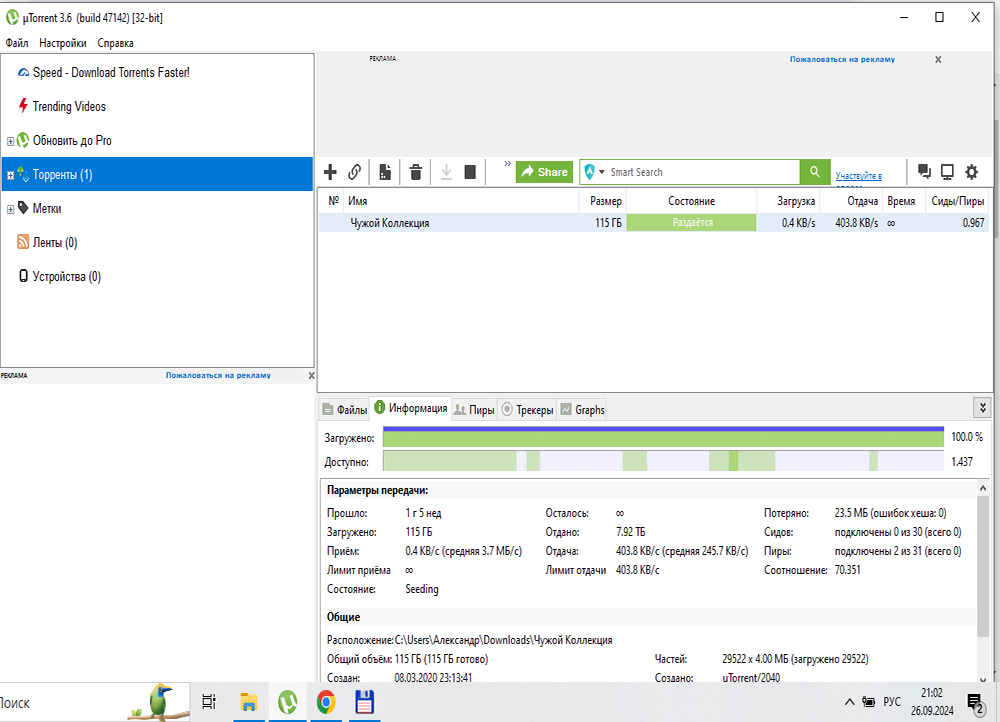Expand the Метки tree node
Image resolution: width=1000 pixels, height=722 pixels.
tap(10, 209)
